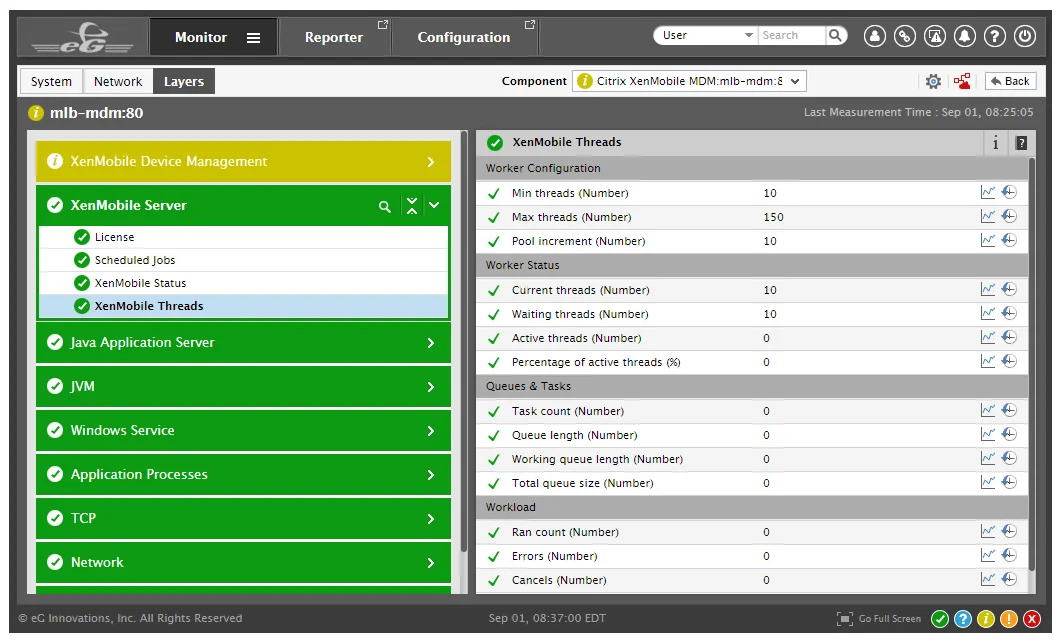
Task: Expand the JVM layer chevron
Action: (x=431, y=387)
